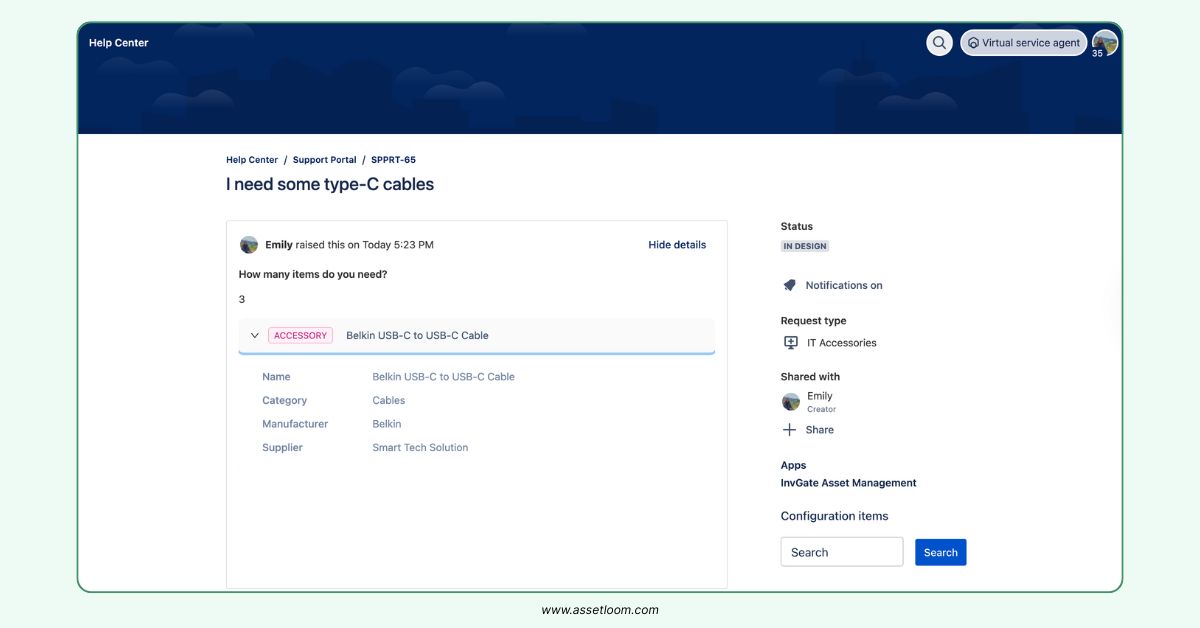Click the search magnifier icon in header
This screenshot has width=1200, height=628.
(x=939, y=43)
